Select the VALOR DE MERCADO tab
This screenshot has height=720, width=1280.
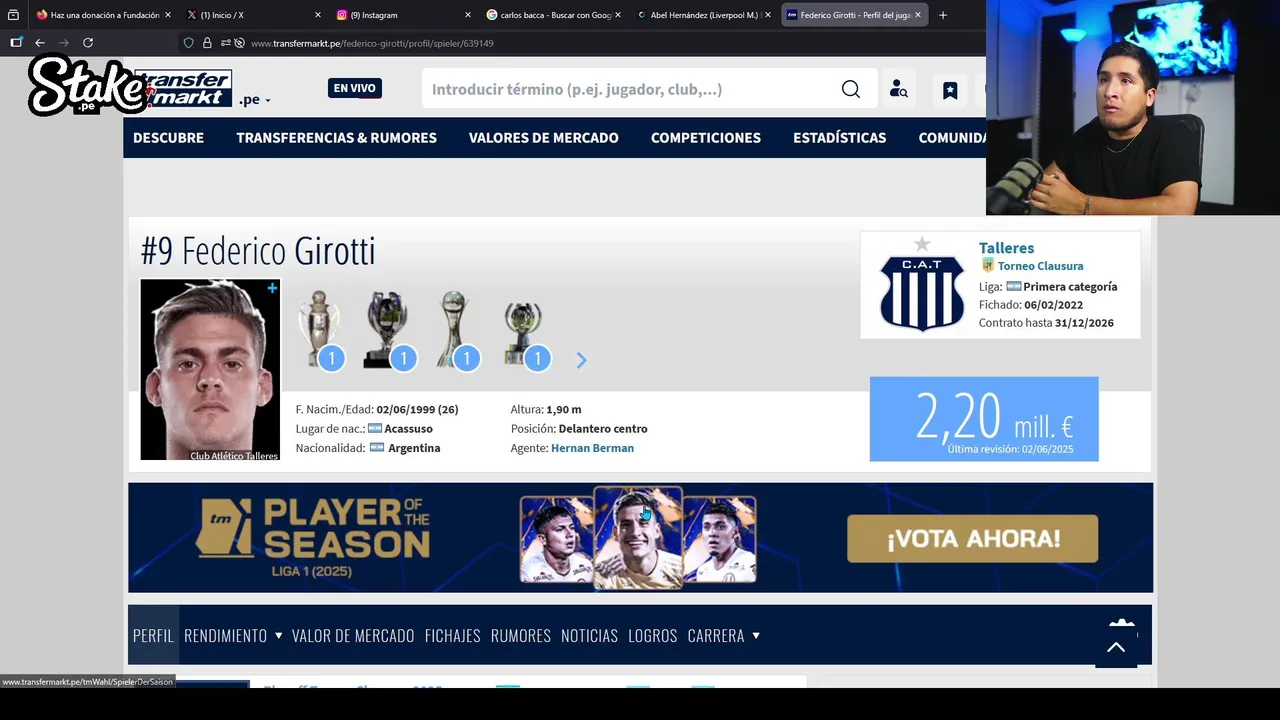(x=353, y=636)
